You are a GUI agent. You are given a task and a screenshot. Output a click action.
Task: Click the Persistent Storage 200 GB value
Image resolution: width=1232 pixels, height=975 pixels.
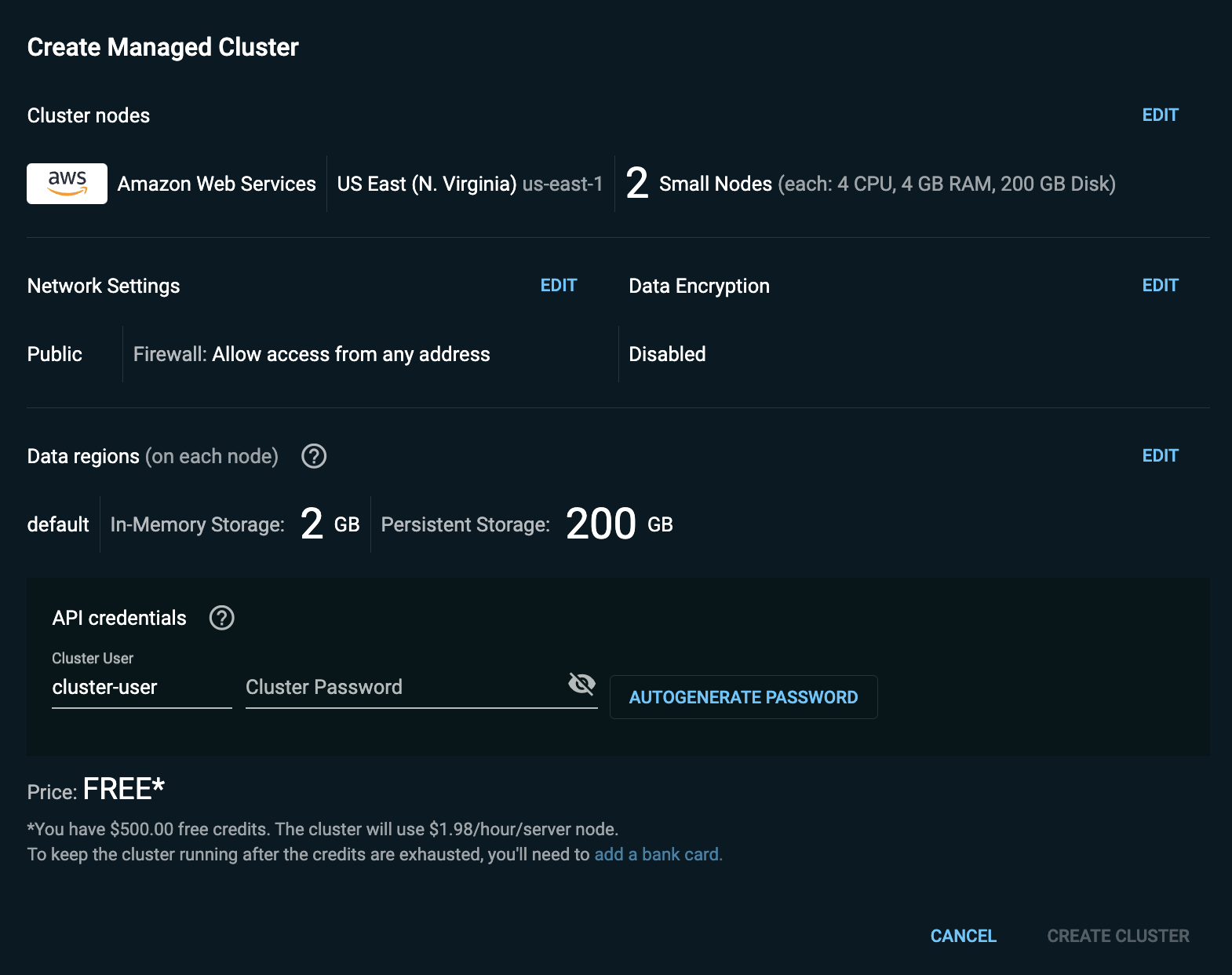pyautogui.click(x=619, y=524)
